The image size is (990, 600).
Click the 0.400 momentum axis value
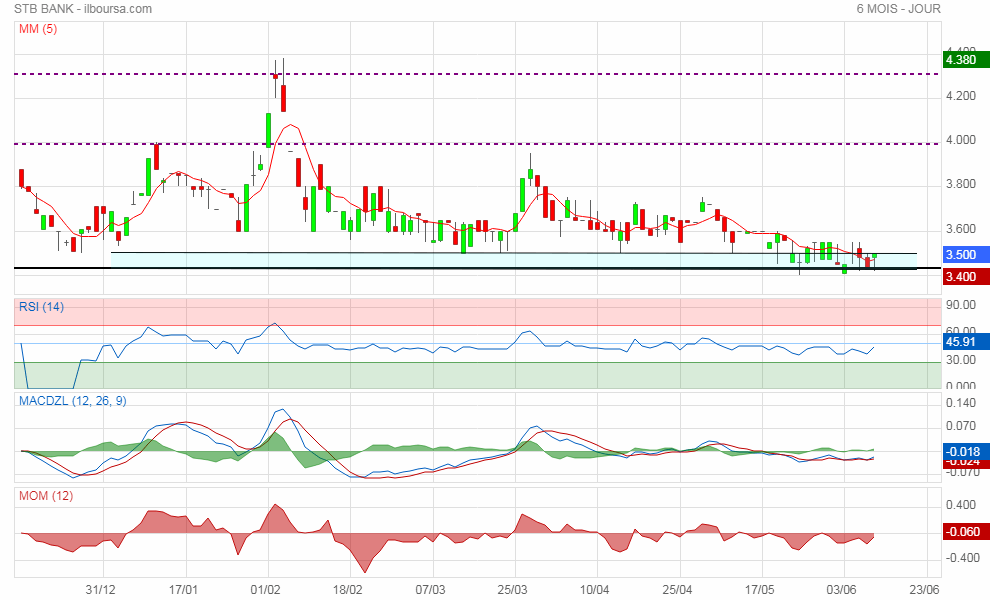(x=961, y=505)
